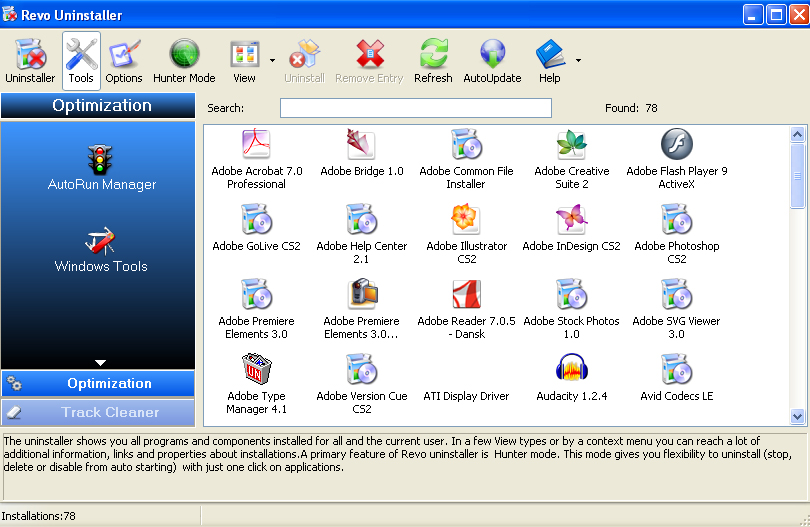Open the Tools toolbar button
This screenshot has height=527, width=810.
(x=81, y=61)
